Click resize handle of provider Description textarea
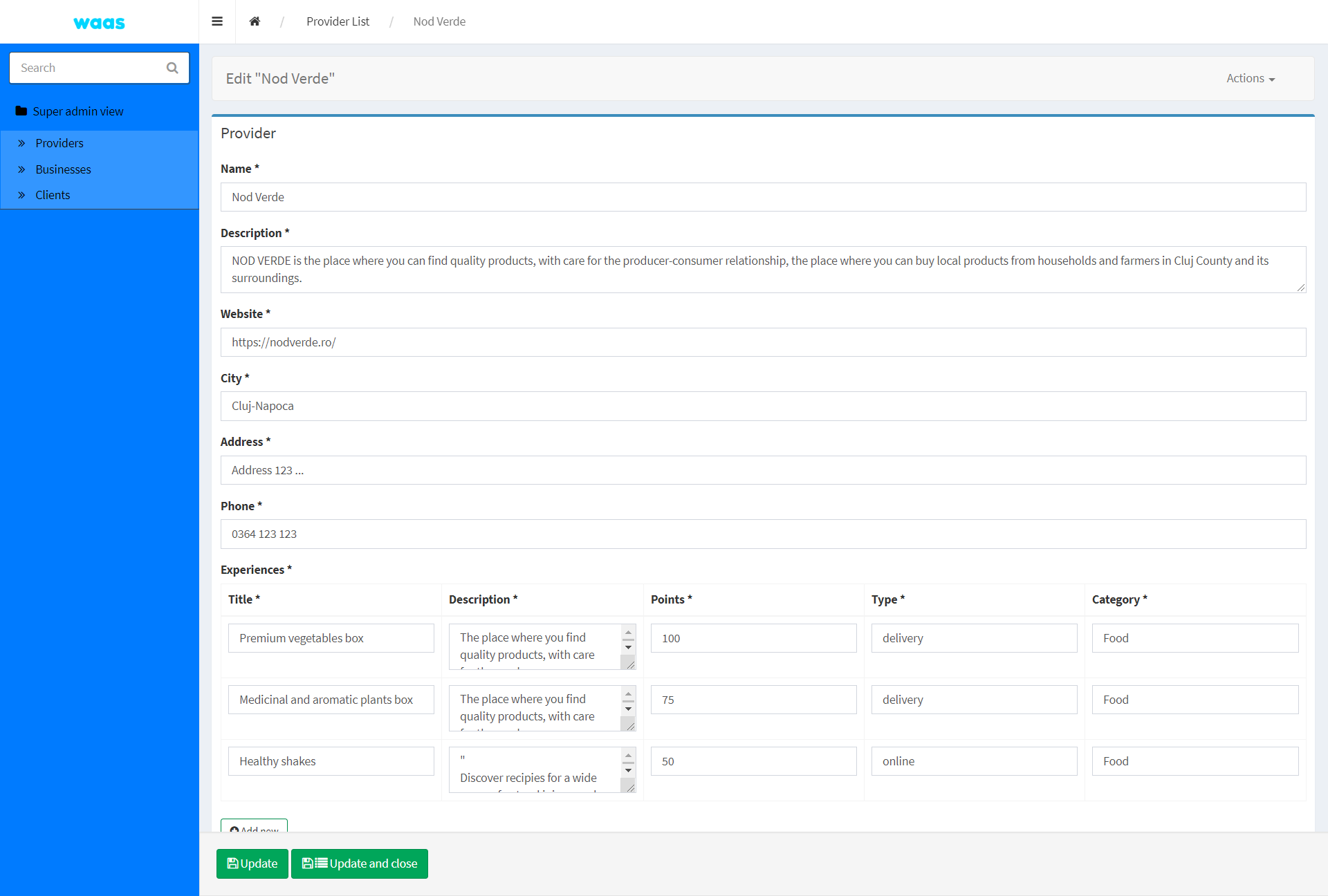Viewport: 1328px width, 896px height. pyautogui.click(x=1301, y=288)
